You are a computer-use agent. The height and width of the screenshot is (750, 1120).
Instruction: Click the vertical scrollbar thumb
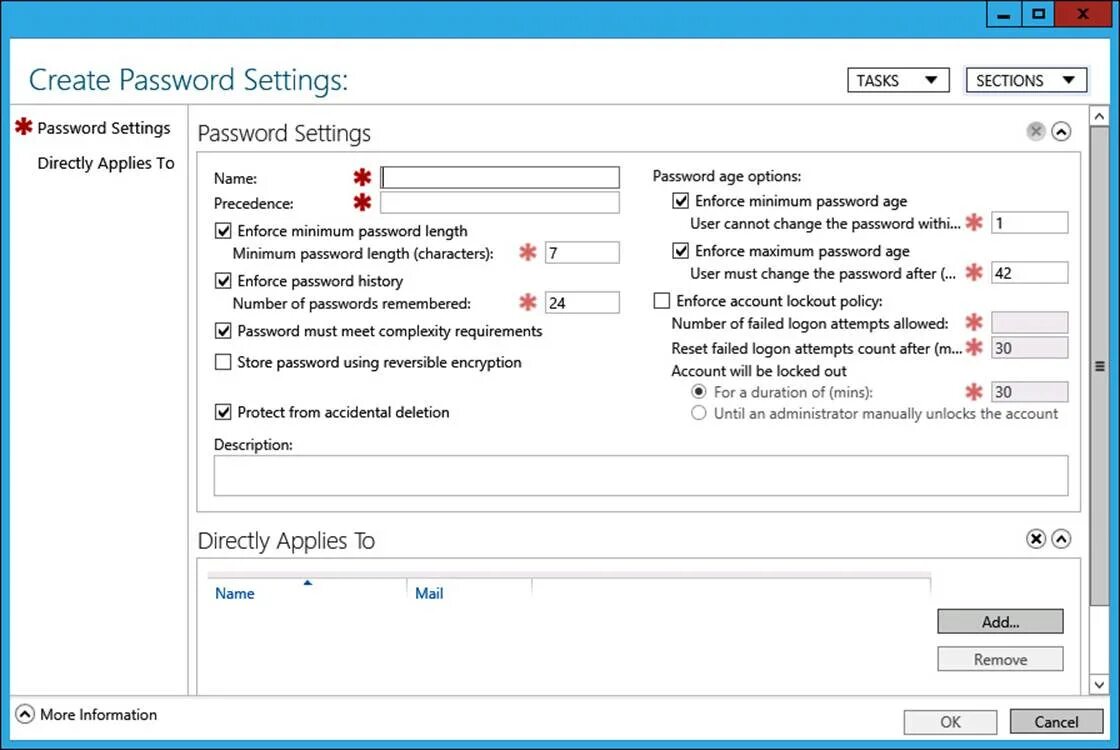click(1099, 366)
